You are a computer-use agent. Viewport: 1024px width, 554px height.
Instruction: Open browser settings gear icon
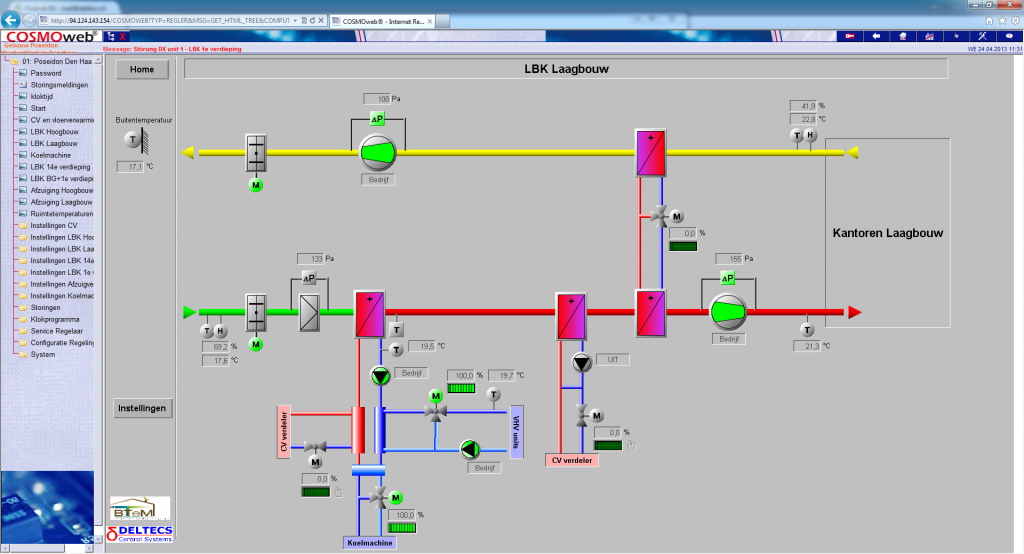1015,21
